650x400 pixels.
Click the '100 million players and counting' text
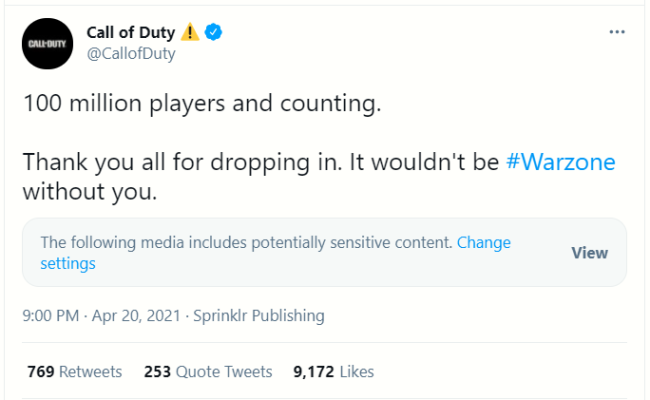point(202,103)
